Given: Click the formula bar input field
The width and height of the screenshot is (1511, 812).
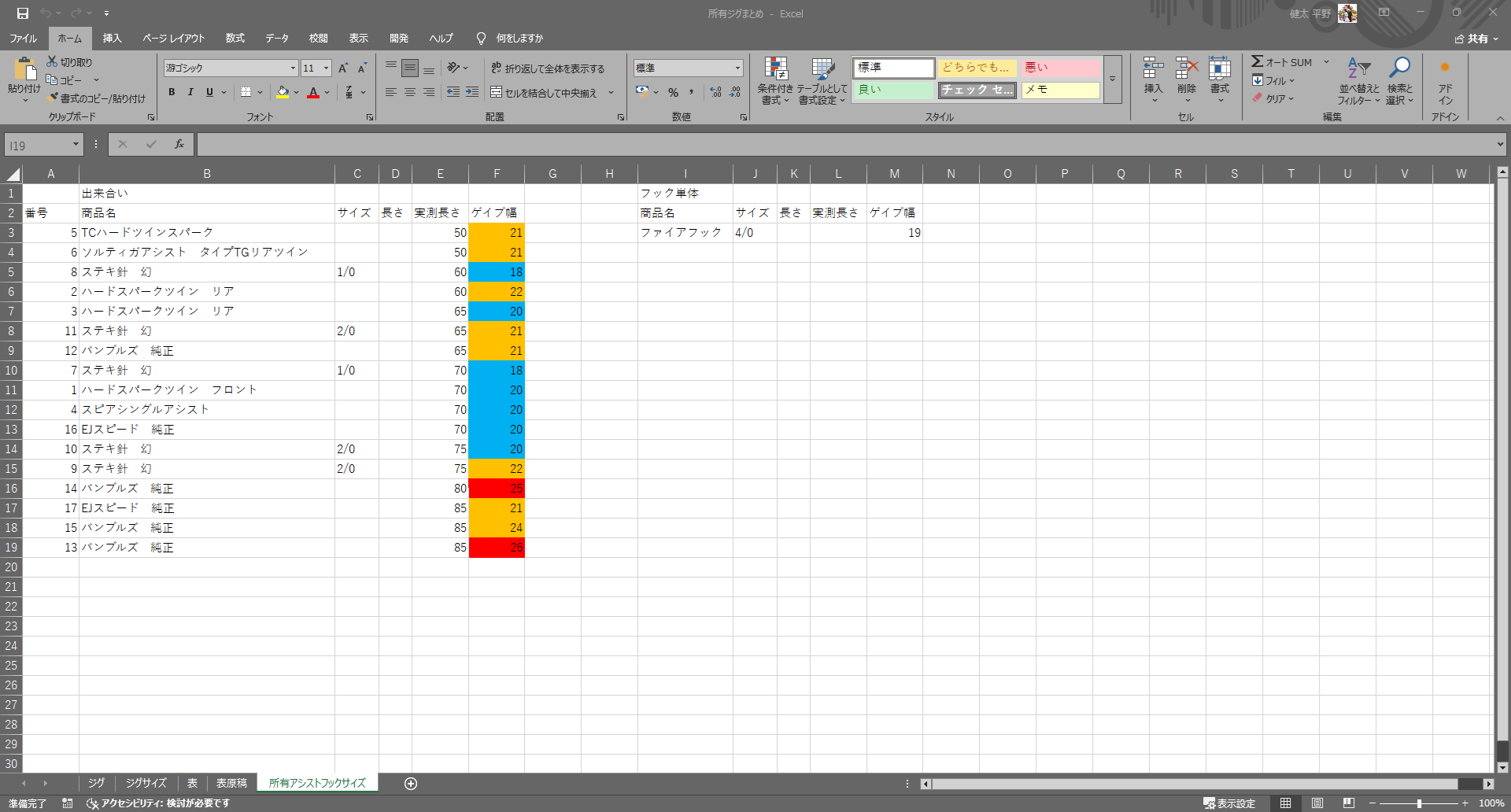Looking at the screenshot, I should coord(842,145).
